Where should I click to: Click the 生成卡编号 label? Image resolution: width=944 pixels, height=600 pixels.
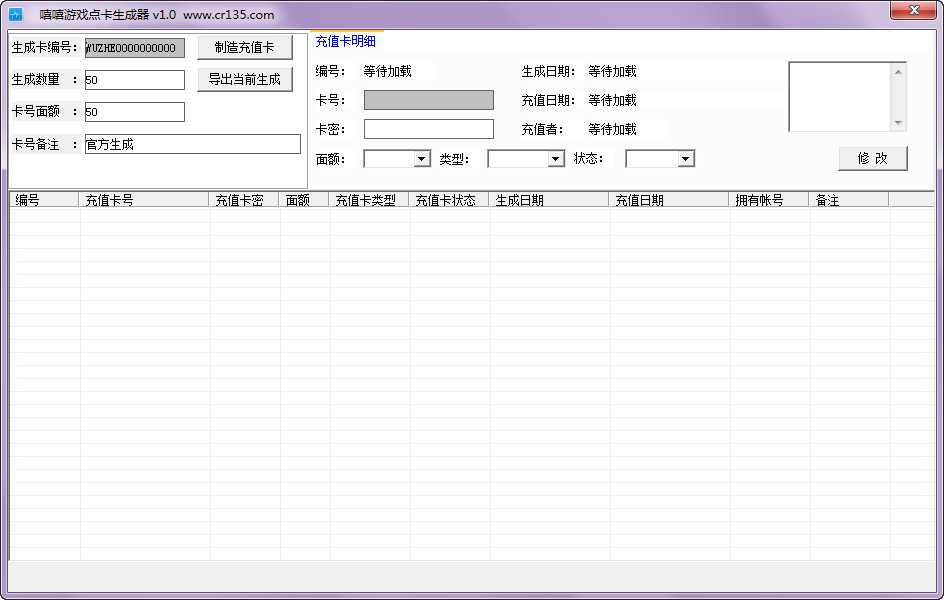point(45,48)
